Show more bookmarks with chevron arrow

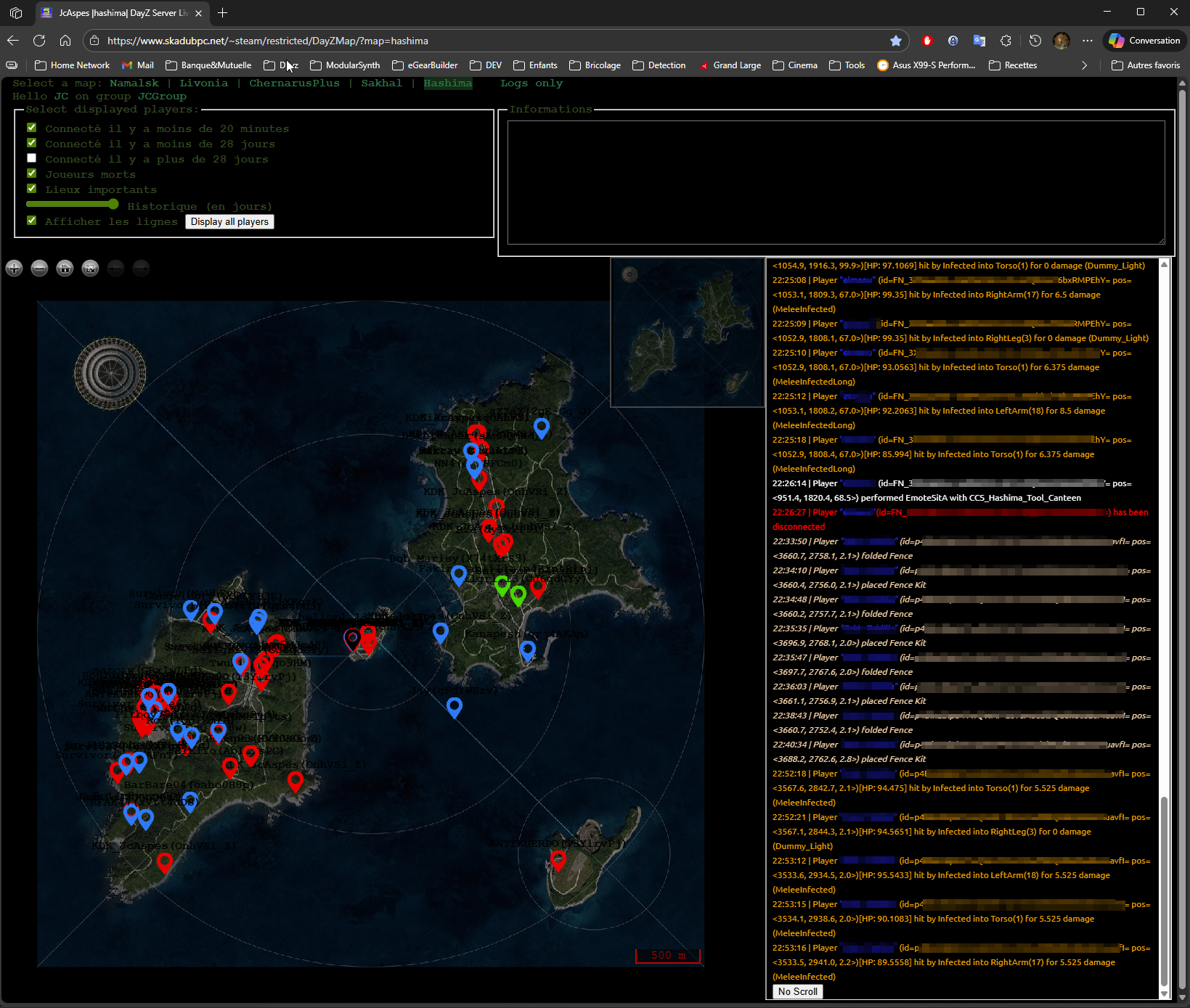pos(1084,65)
